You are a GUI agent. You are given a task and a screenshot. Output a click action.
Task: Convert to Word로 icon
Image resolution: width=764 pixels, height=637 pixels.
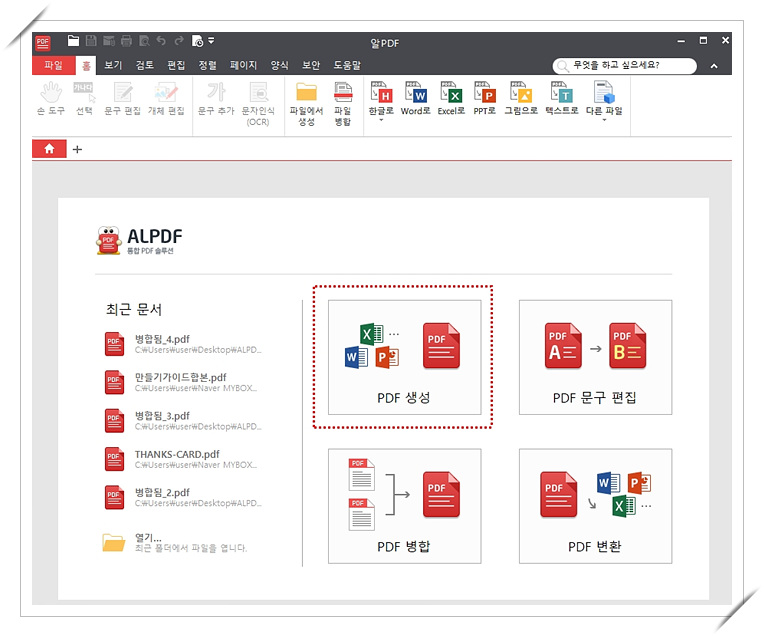coord(416,99)
